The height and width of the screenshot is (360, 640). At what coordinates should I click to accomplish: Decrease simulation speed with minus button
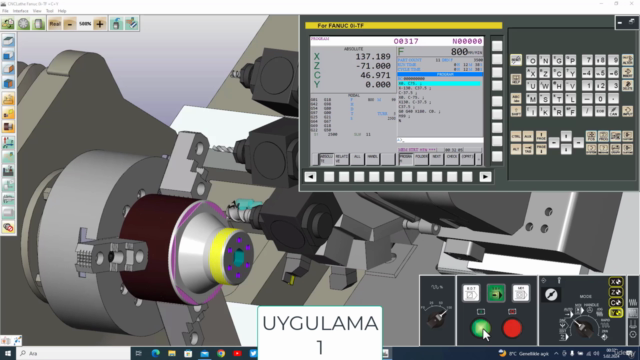tap(70, 24)
